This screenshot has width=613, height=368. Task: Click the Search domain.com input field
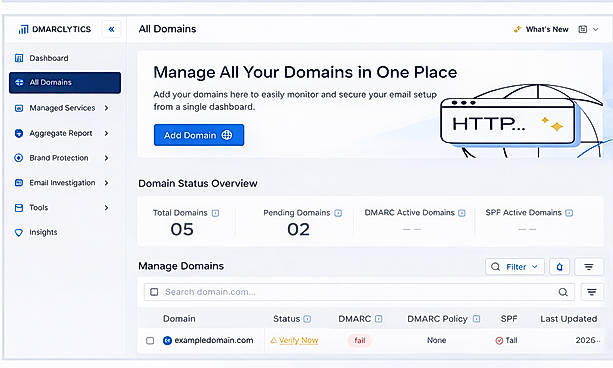pos(359,292)
